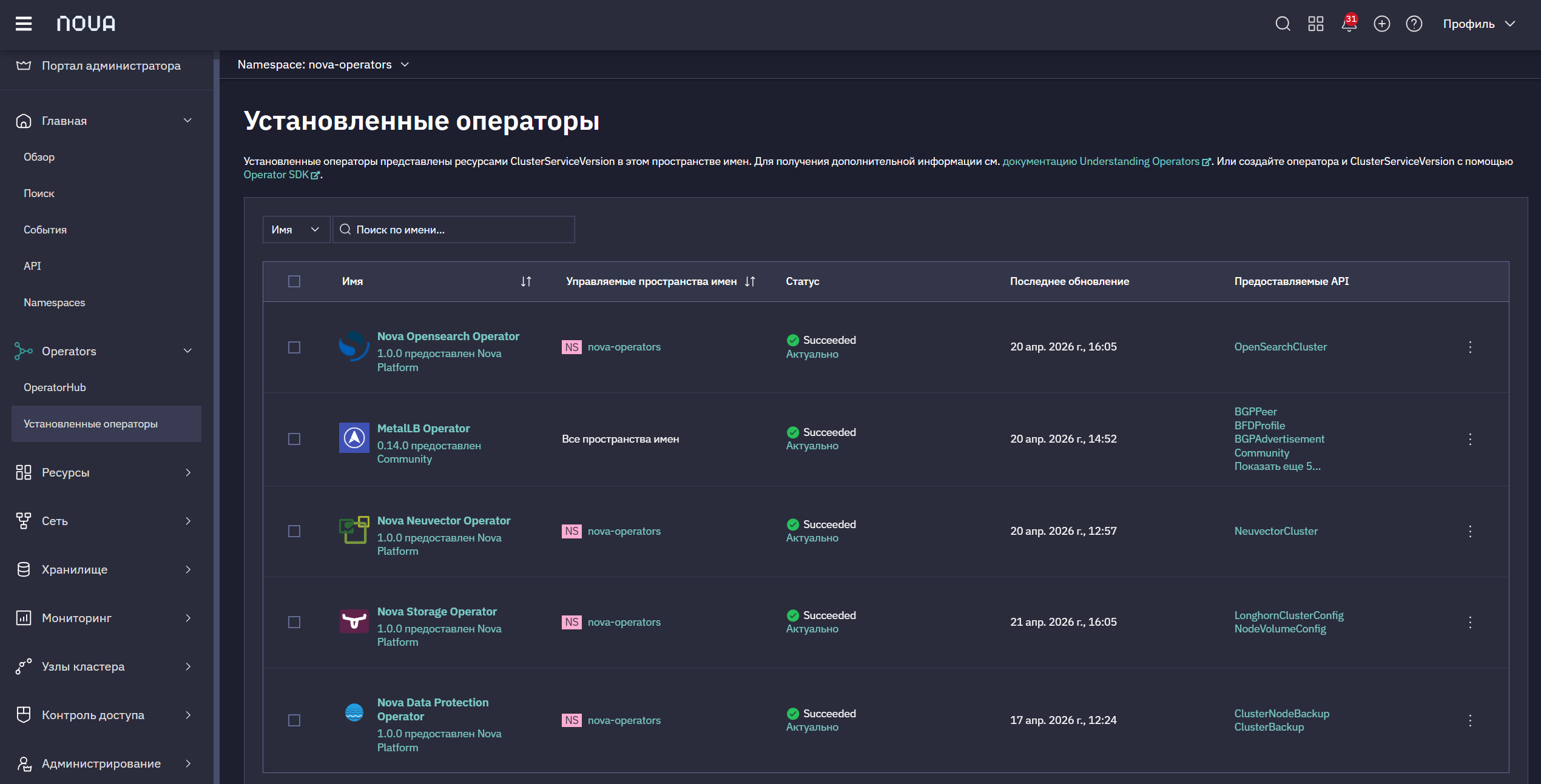Open the LonghornClusterConfig API link
The height and width of the screenshot is (784, 1541).
pyautogui.click(x=1289, y=615)
